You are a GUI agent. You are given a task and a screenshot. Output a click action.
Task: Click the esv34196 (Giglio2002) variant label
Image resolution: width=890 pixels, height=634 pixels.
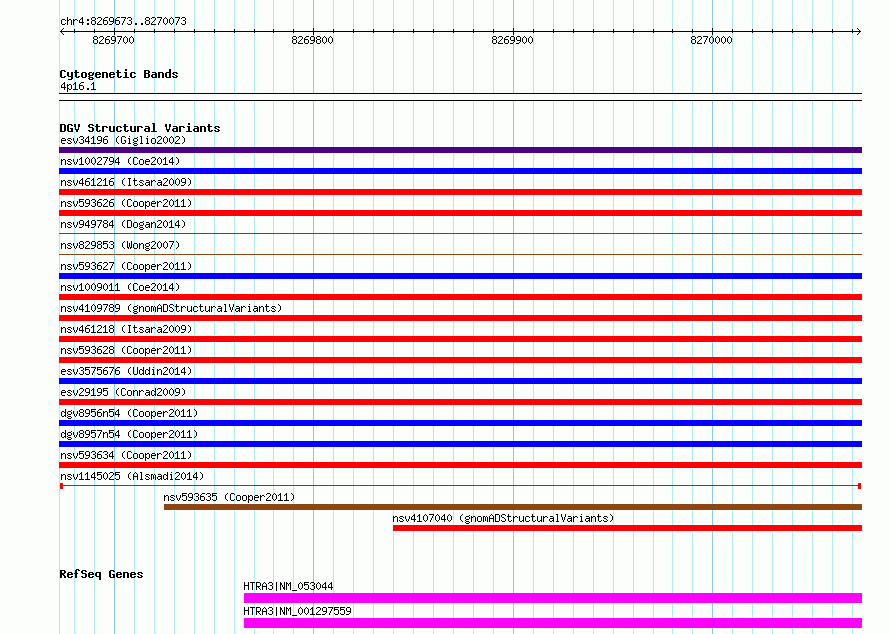(123, 140)
